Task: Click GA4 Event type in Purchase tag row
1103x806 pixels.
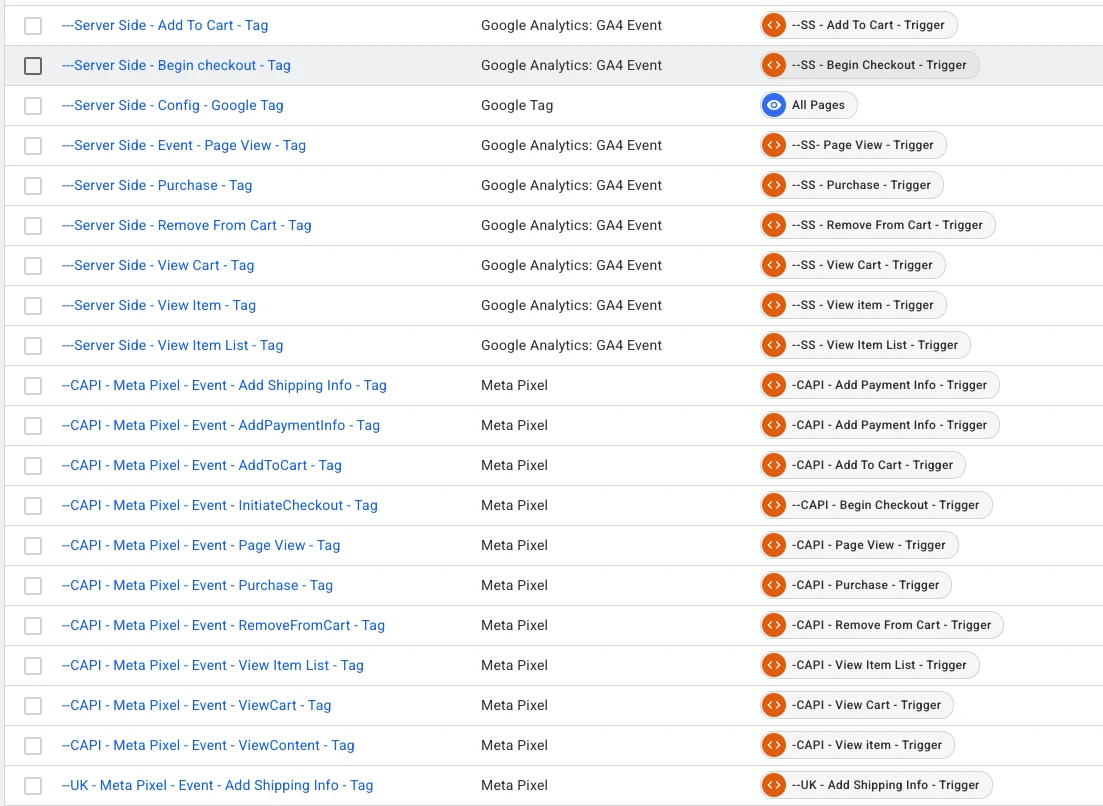Action: pyautogui.click(x=571, y=186)
